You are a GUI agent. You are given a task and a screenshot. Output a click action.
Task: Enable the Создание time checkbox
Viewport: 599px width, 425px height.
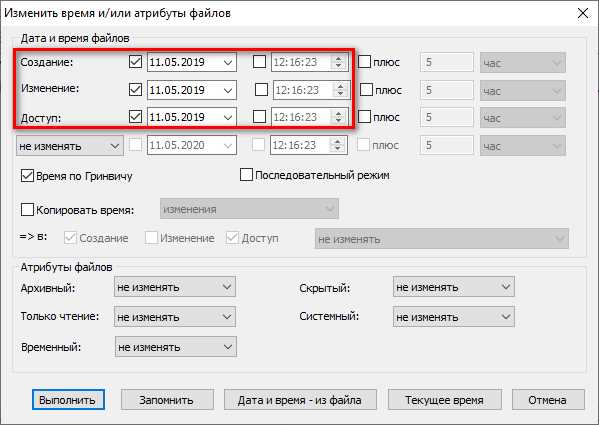259,61
